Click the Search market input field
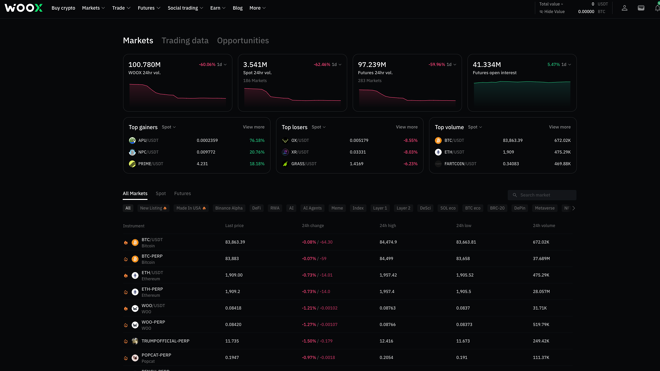 tap(542, 195)
